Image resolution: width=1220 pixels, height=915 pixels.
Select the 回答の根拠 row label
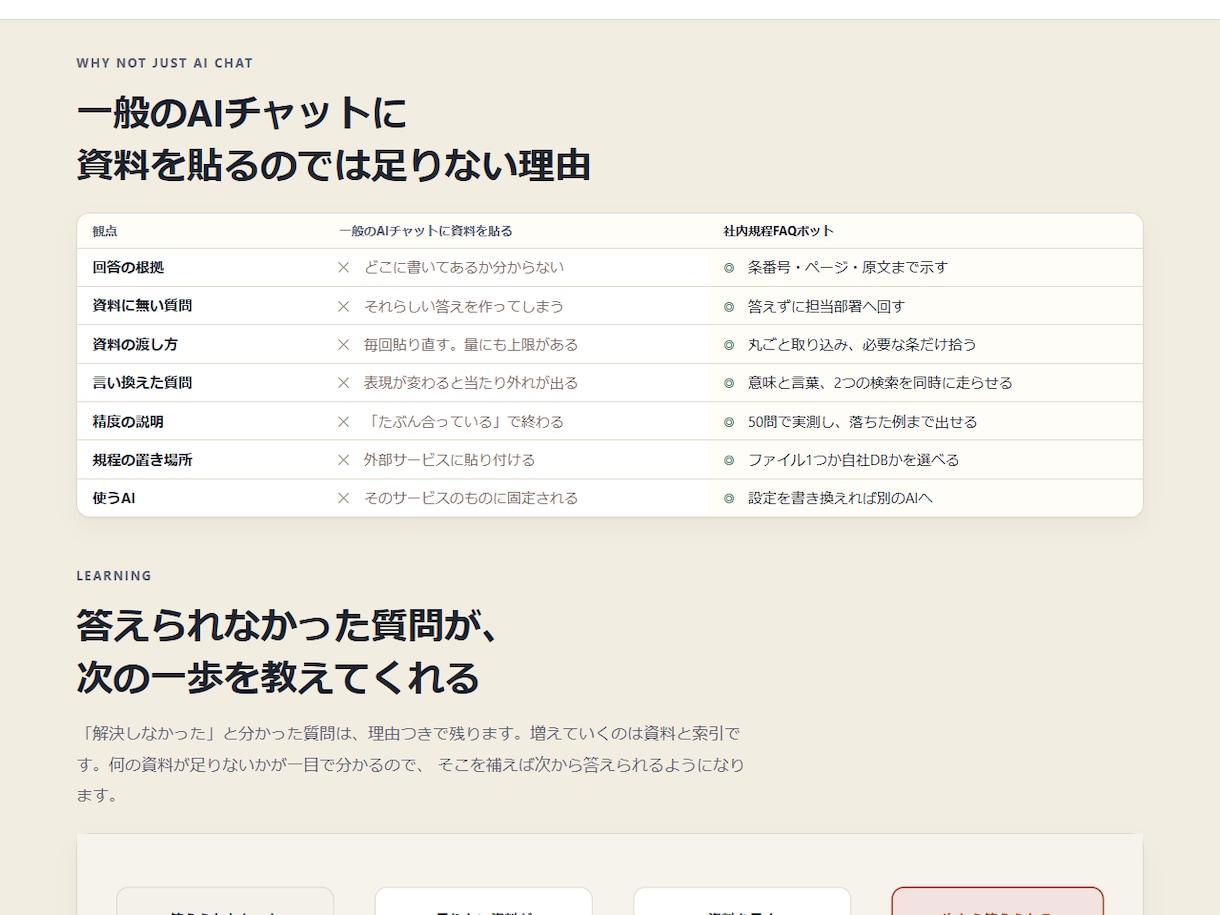coord(128,267)
